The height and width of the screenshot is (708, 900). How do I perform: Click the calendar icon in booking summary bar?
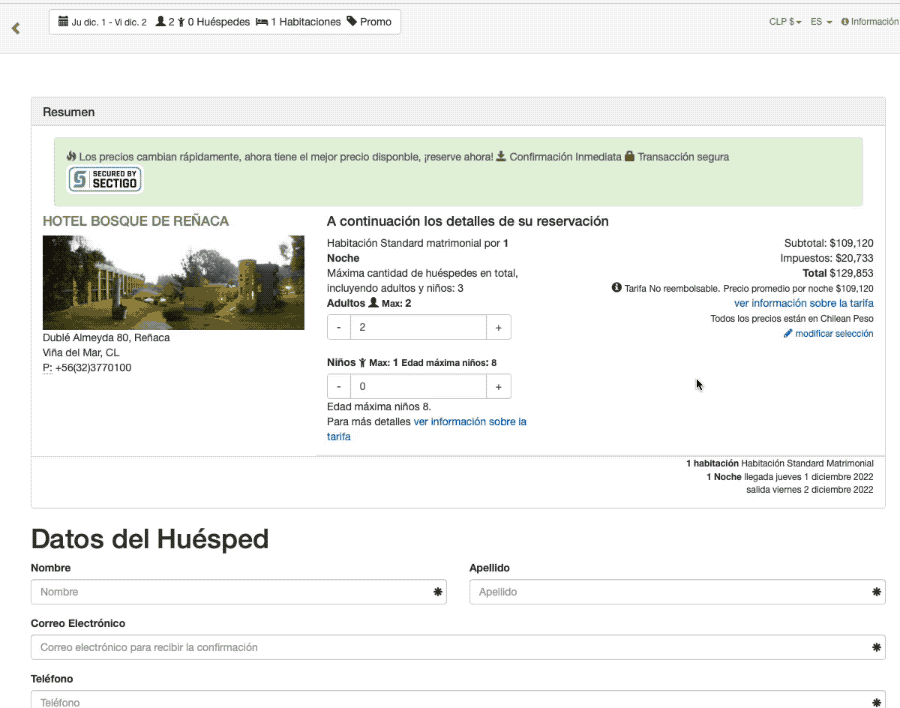tap(63, 22)
